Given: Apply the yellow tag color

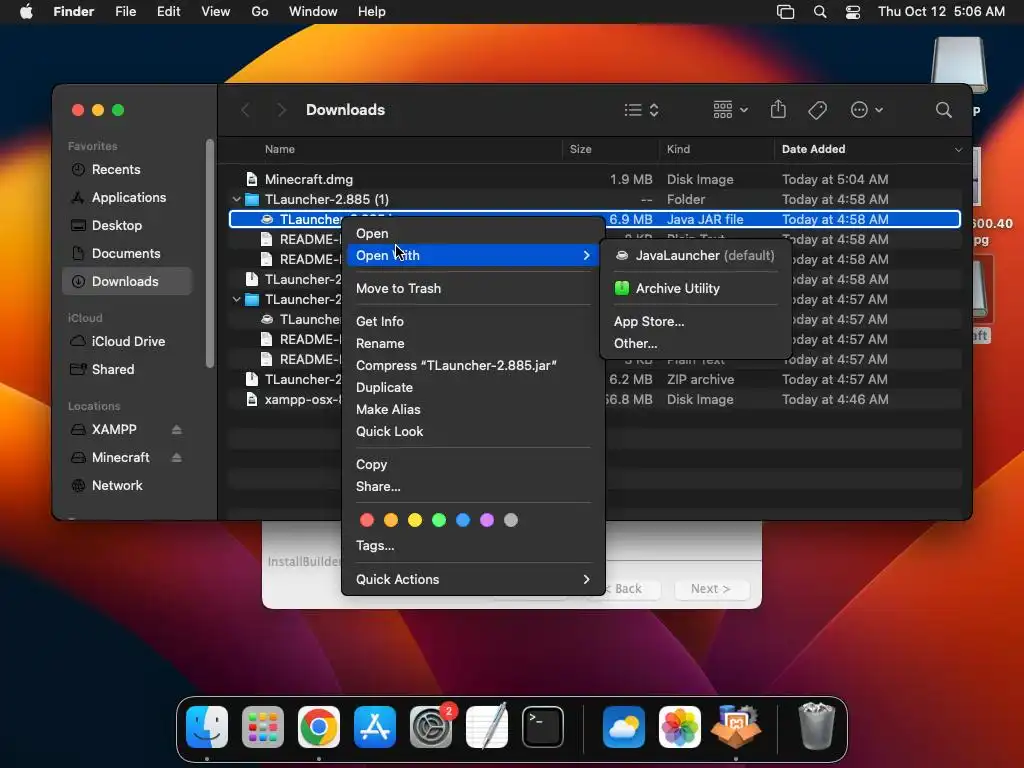Looking at the screenshot, I should [415, 520].
